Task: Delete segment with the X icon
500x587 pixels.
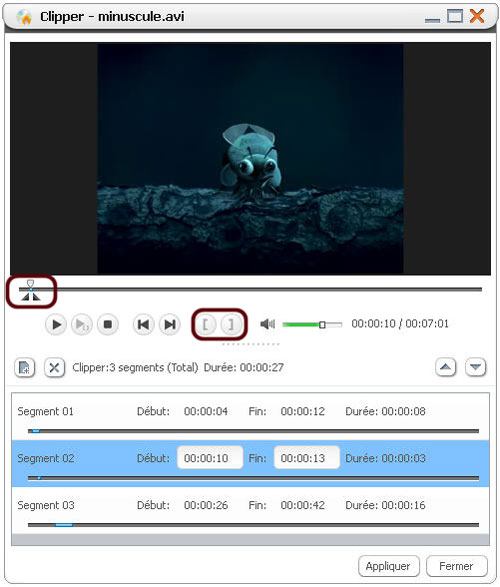Action: coord(54,368)
